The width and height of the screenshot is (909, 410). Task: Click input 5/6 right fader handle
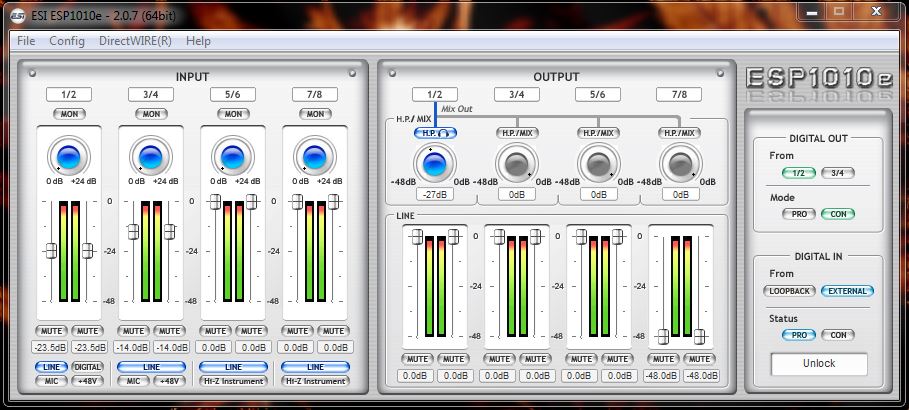coord(251,201)
